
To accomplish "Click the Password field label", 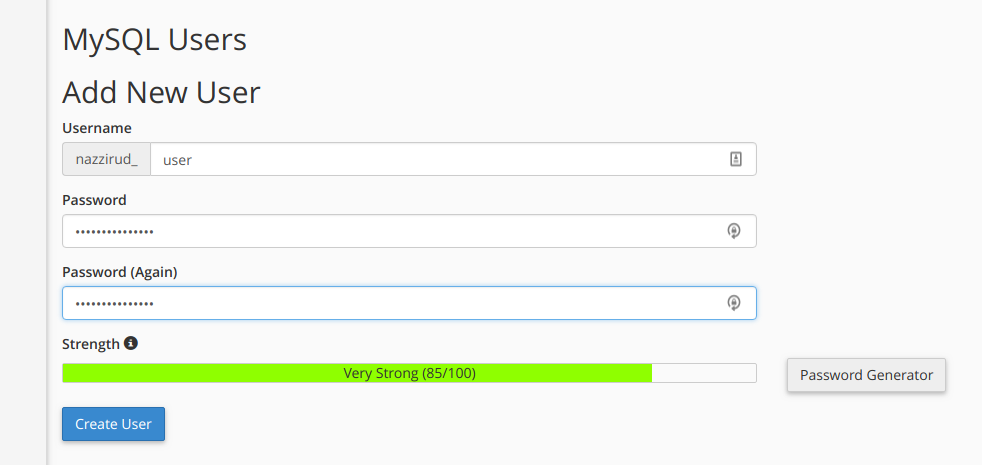I will coord(95,200).
